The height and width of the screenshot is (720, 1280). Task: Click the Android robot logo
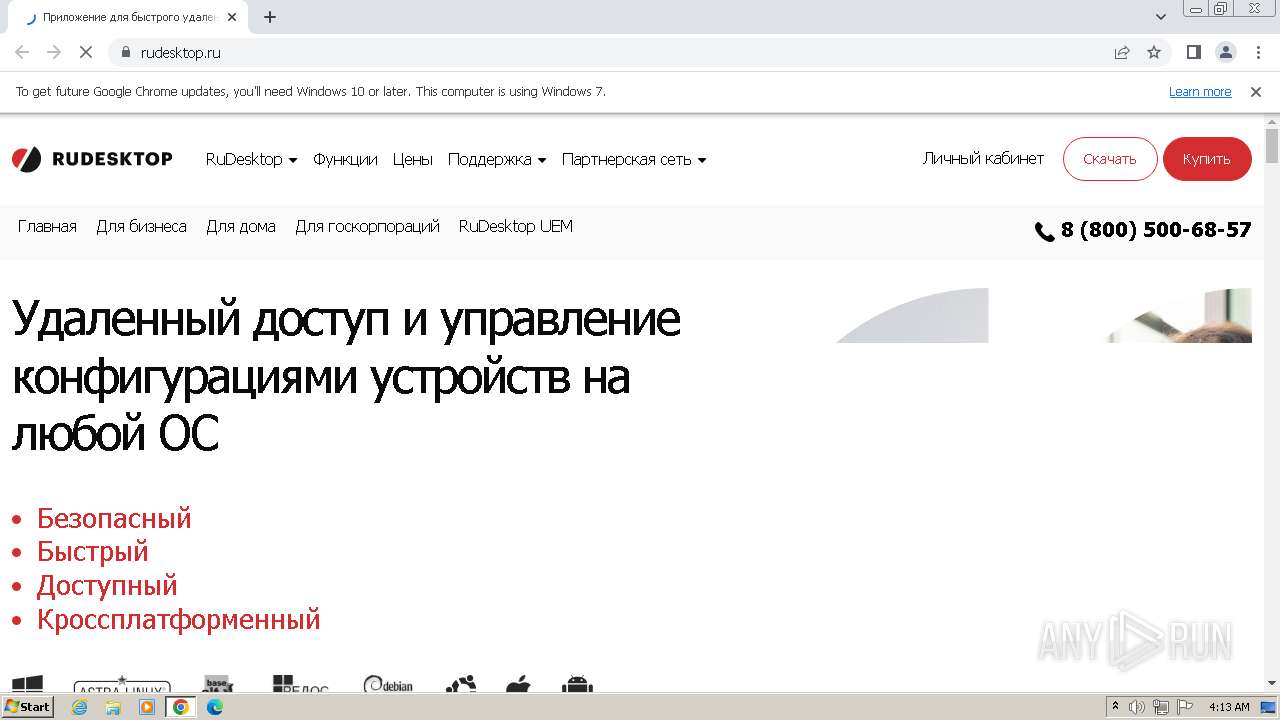(577, 684)
